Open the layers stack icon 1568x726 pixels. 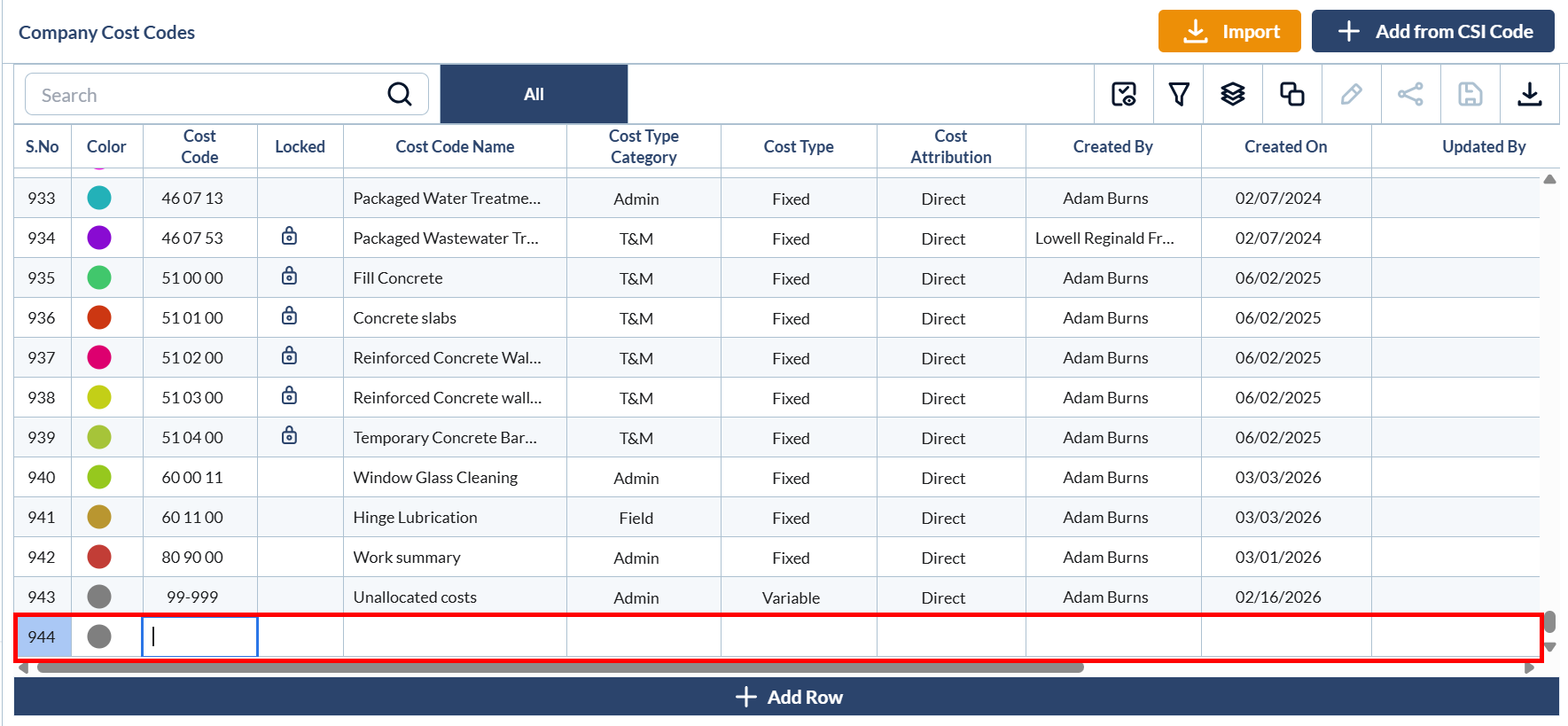1233,94
